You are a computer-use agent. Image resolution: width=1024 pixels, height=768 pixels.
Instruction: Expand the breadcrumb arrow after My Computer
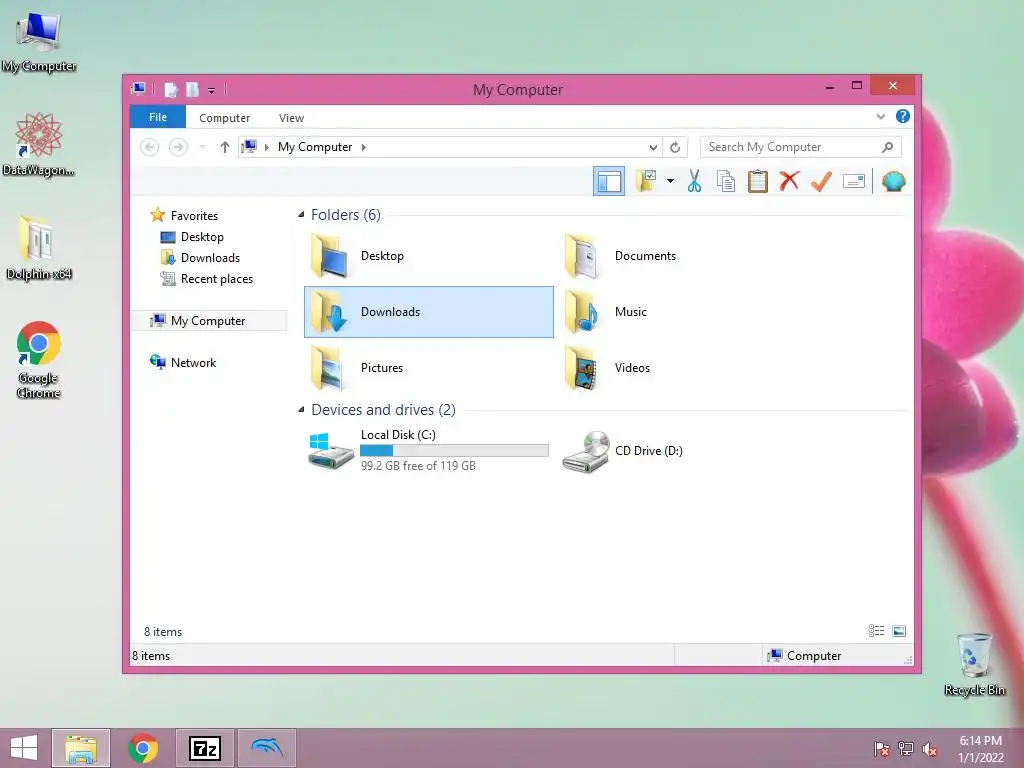click(364, 147)
